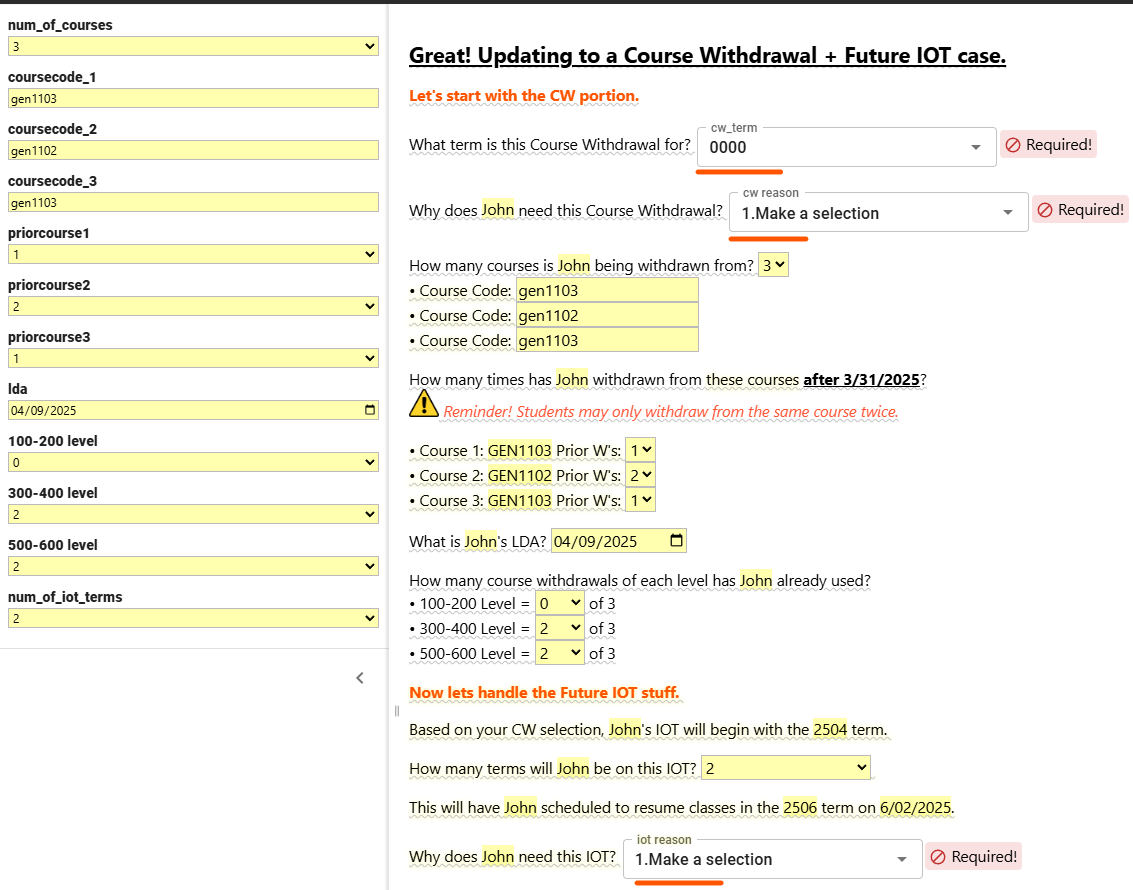Click the highlighted 2506 term value

[800, 808]
